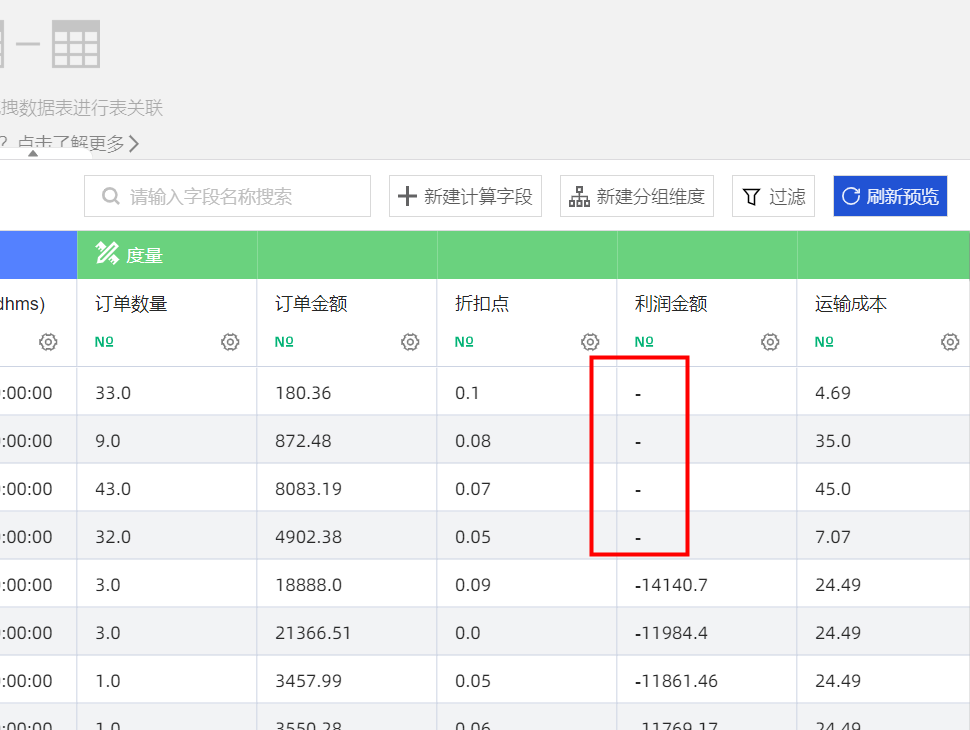The height and width of the screenshot is (730, 970).
Task: Select the 订单金额 column header
Action: 311,304
